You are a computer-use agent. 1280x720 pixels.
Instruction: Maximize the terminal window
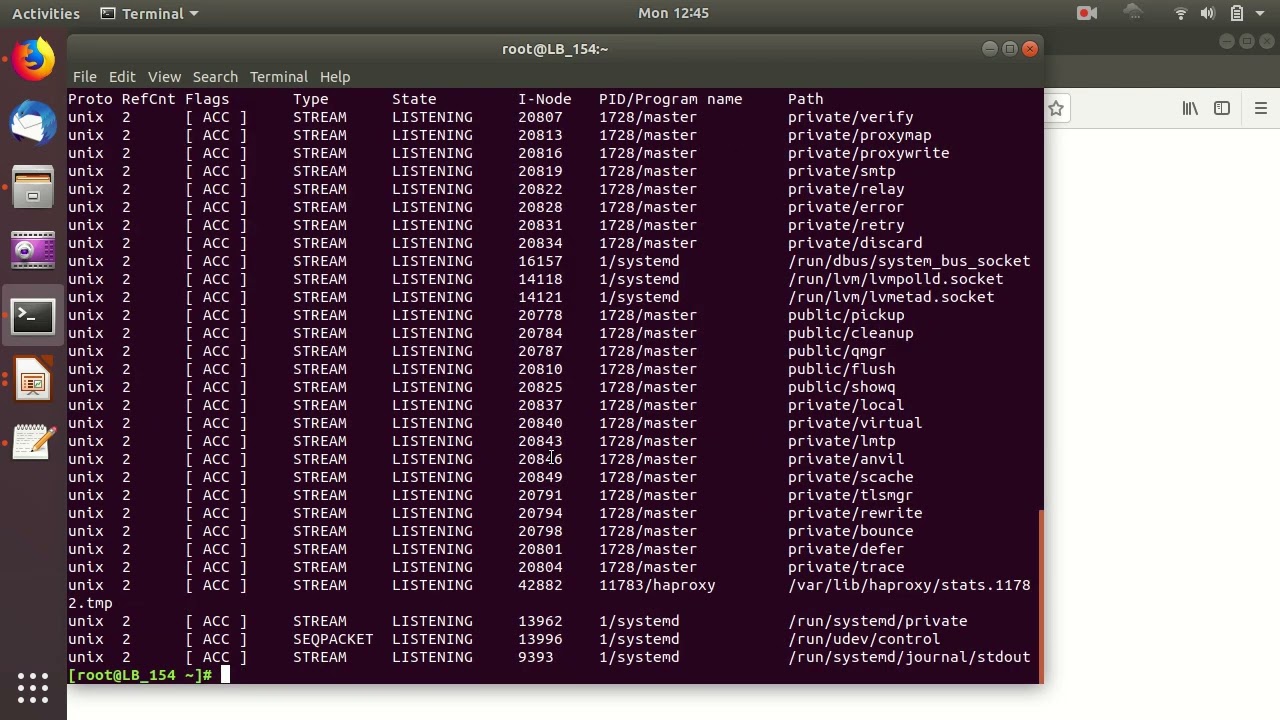coord(1010,49)
